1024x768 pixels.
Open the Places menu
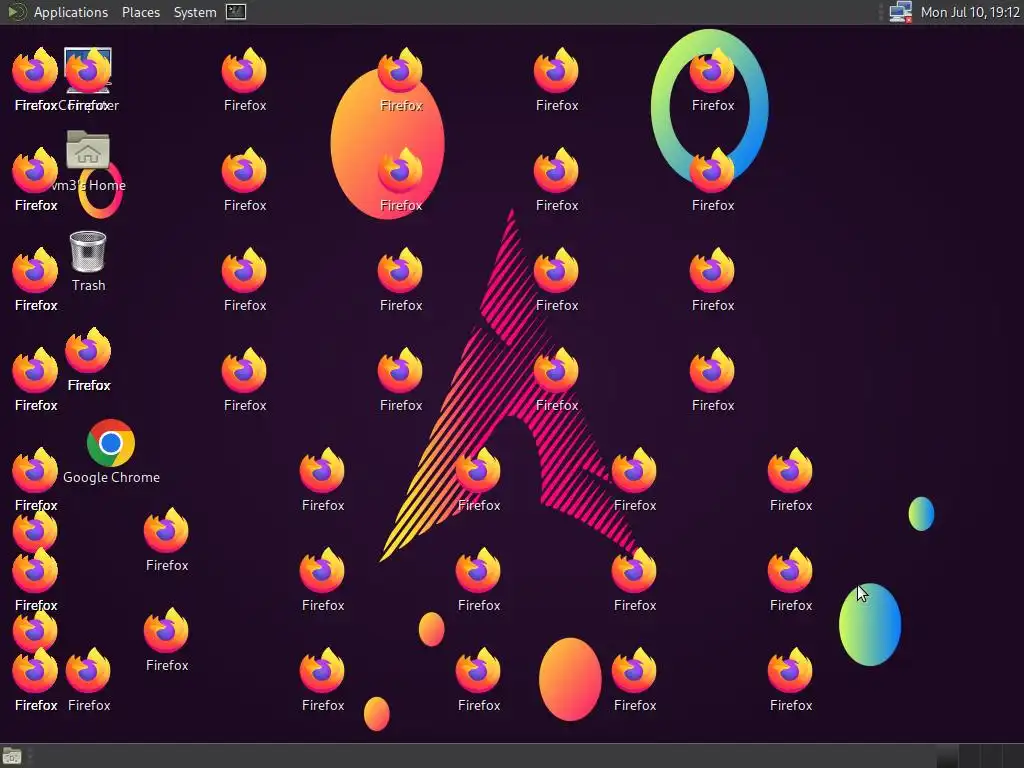click(140, 12)
